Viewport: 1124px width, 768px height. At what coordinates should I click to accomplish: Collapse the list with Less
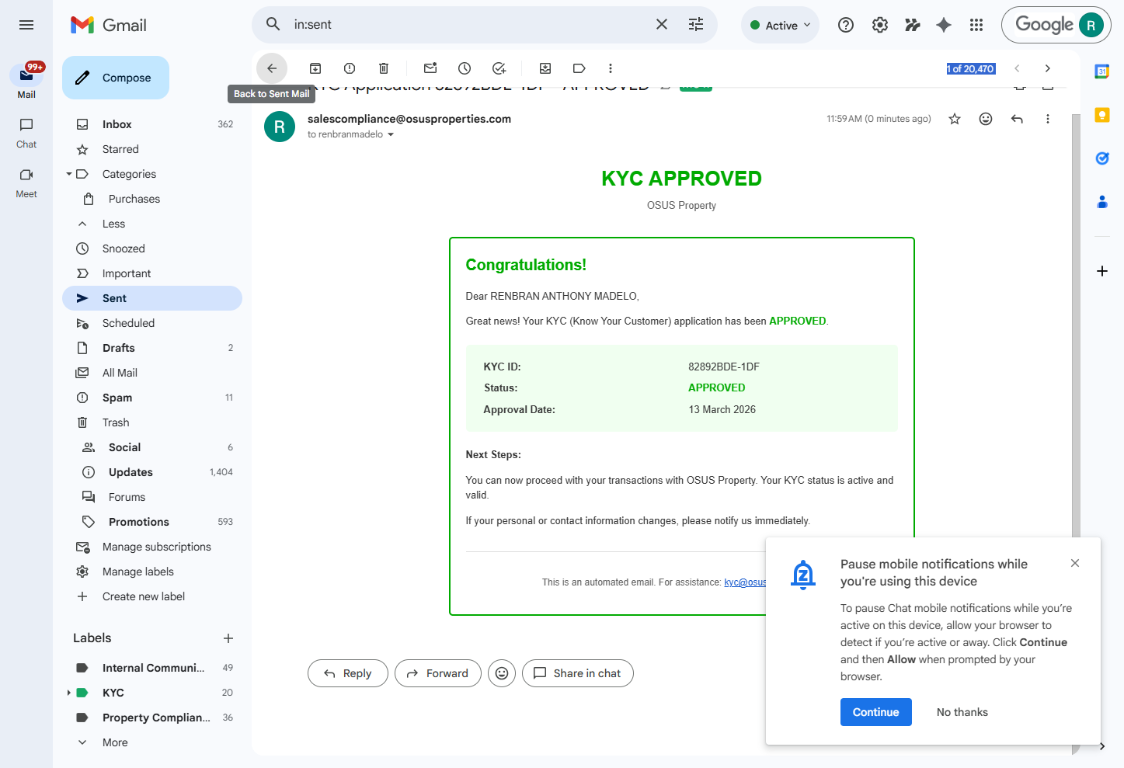113,224
